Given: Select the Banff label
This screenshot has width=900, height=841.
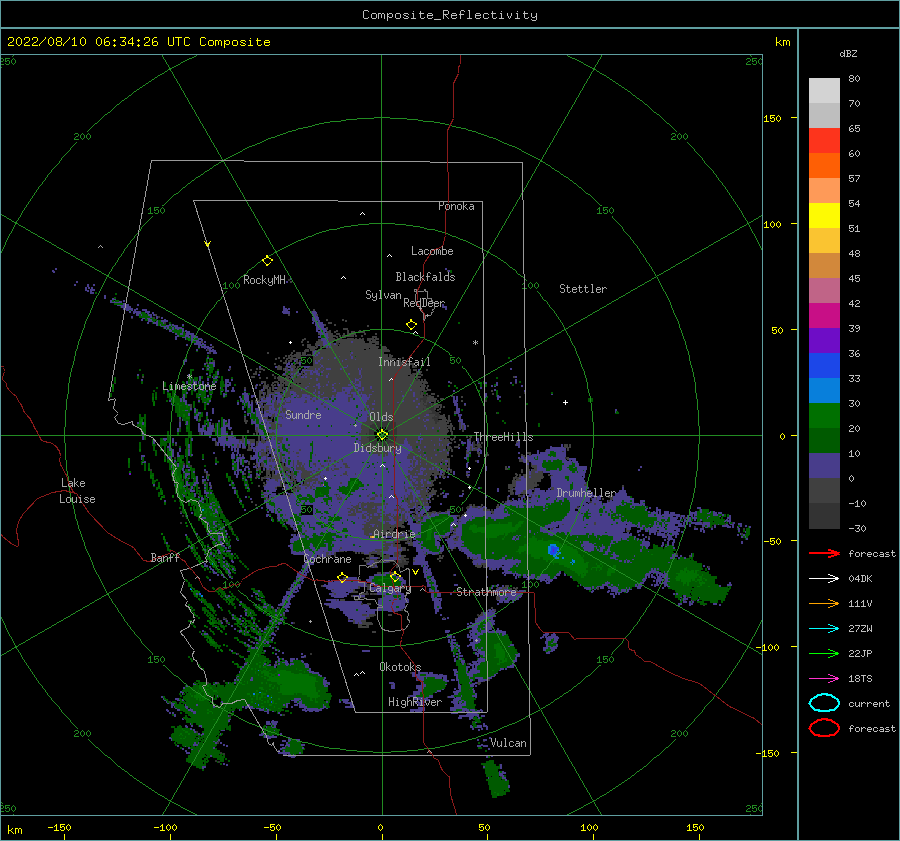Looking at the screenshot, I should [x=165, y=557].
